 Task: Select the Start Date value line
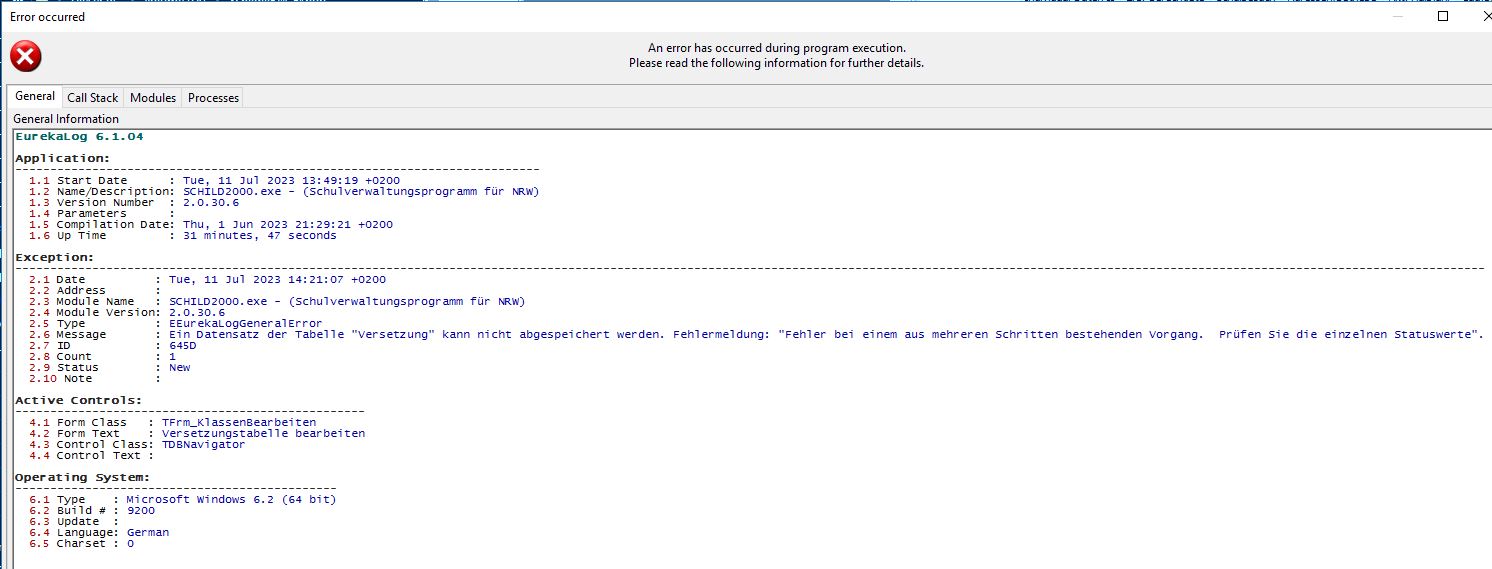214,180
